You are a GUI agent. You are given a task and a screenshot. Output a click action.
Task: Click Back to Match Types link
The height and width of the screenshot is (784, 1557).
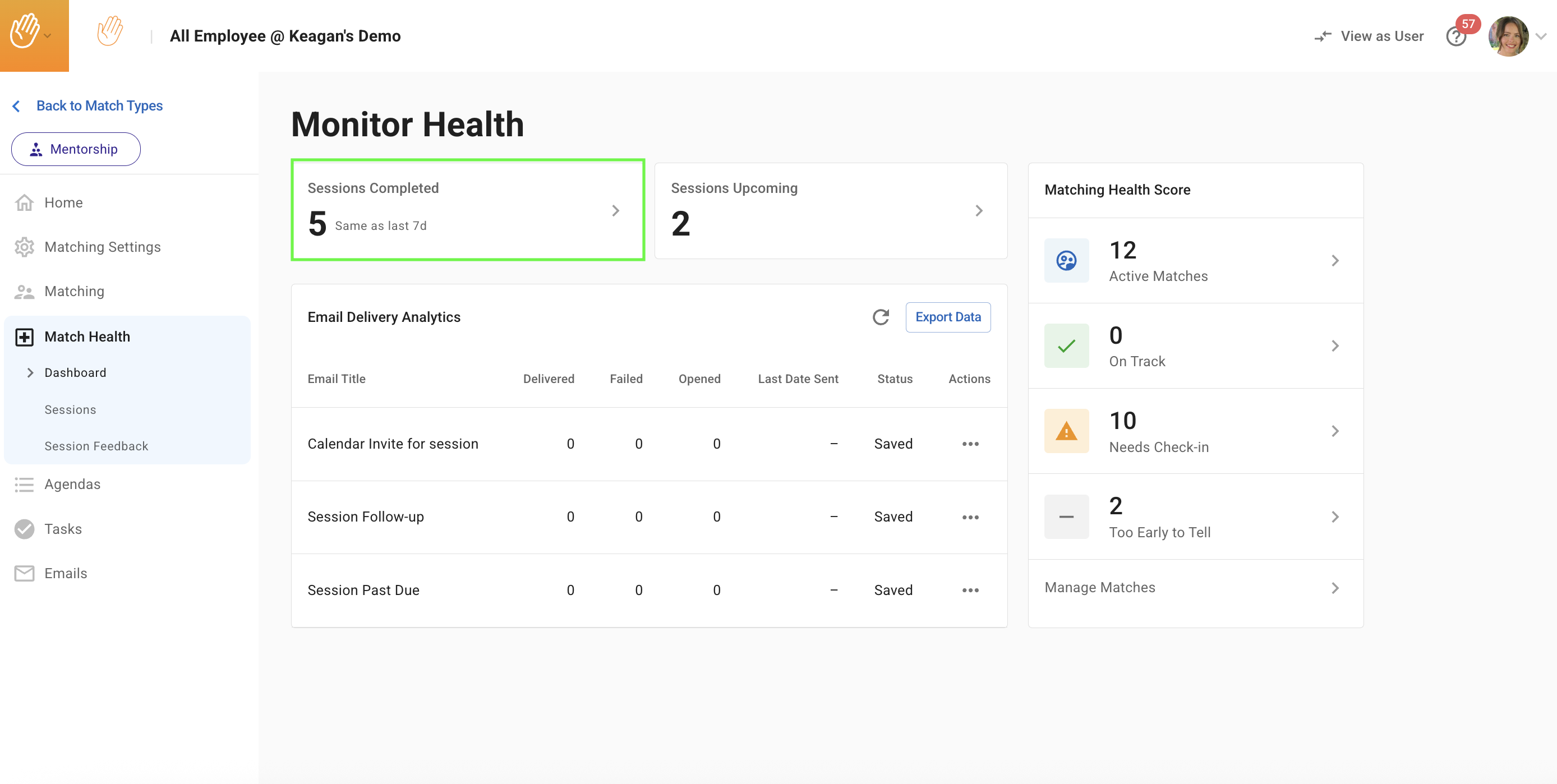(x=99, y=106)
